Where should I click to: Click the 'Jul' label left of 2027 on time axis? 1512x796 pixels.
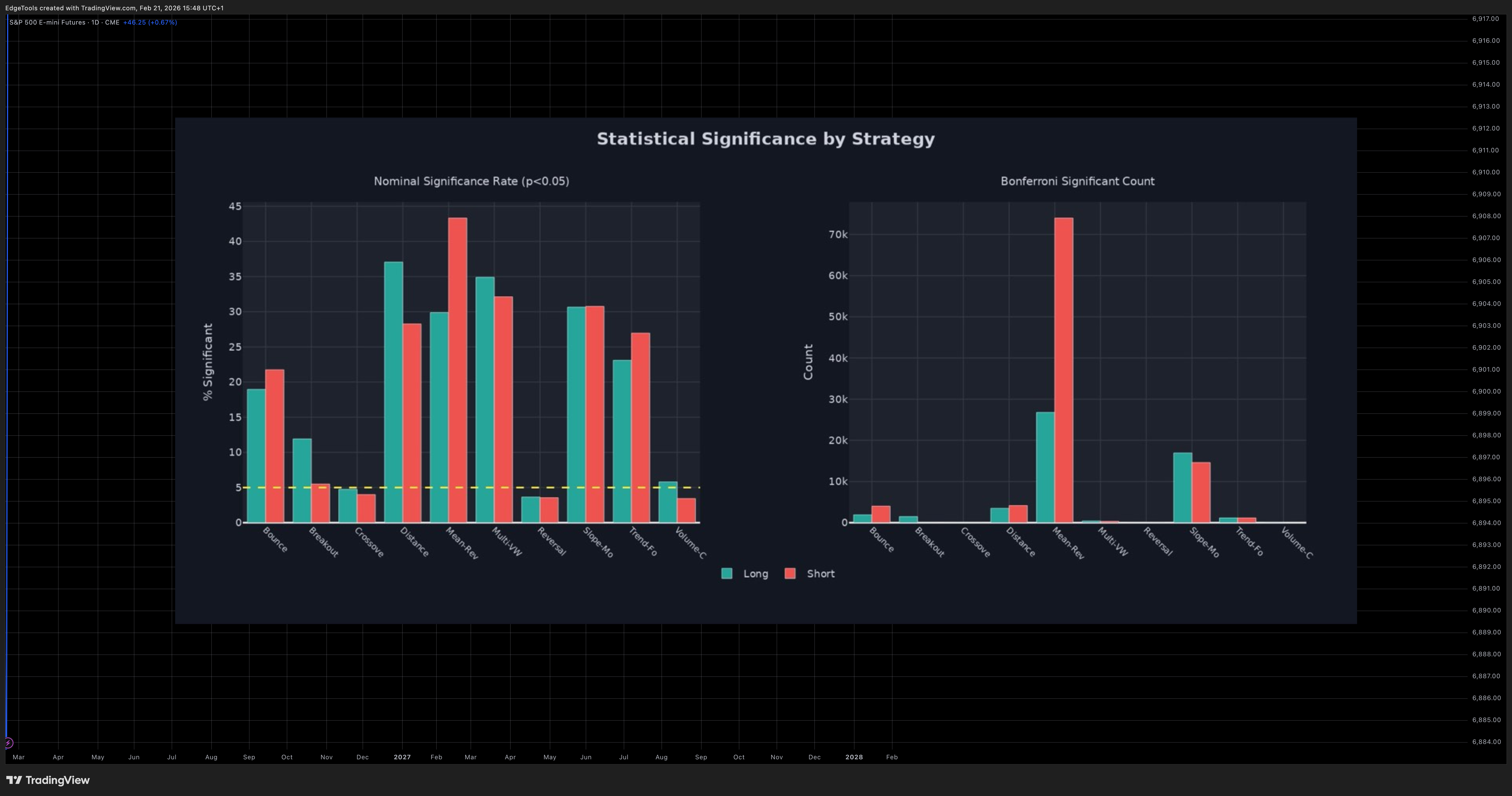[171, 757]
